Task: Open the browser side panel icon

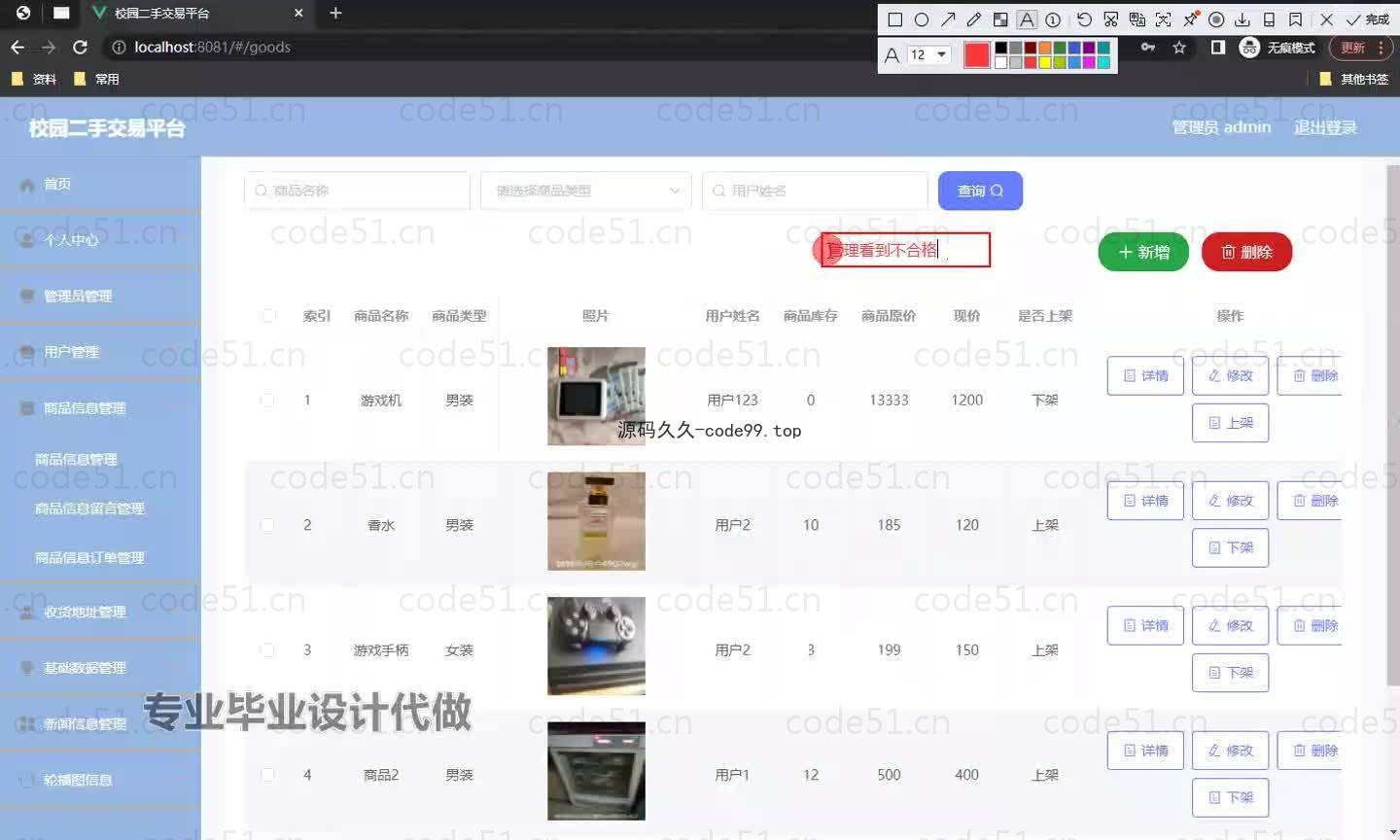Action: point(1217,47)
